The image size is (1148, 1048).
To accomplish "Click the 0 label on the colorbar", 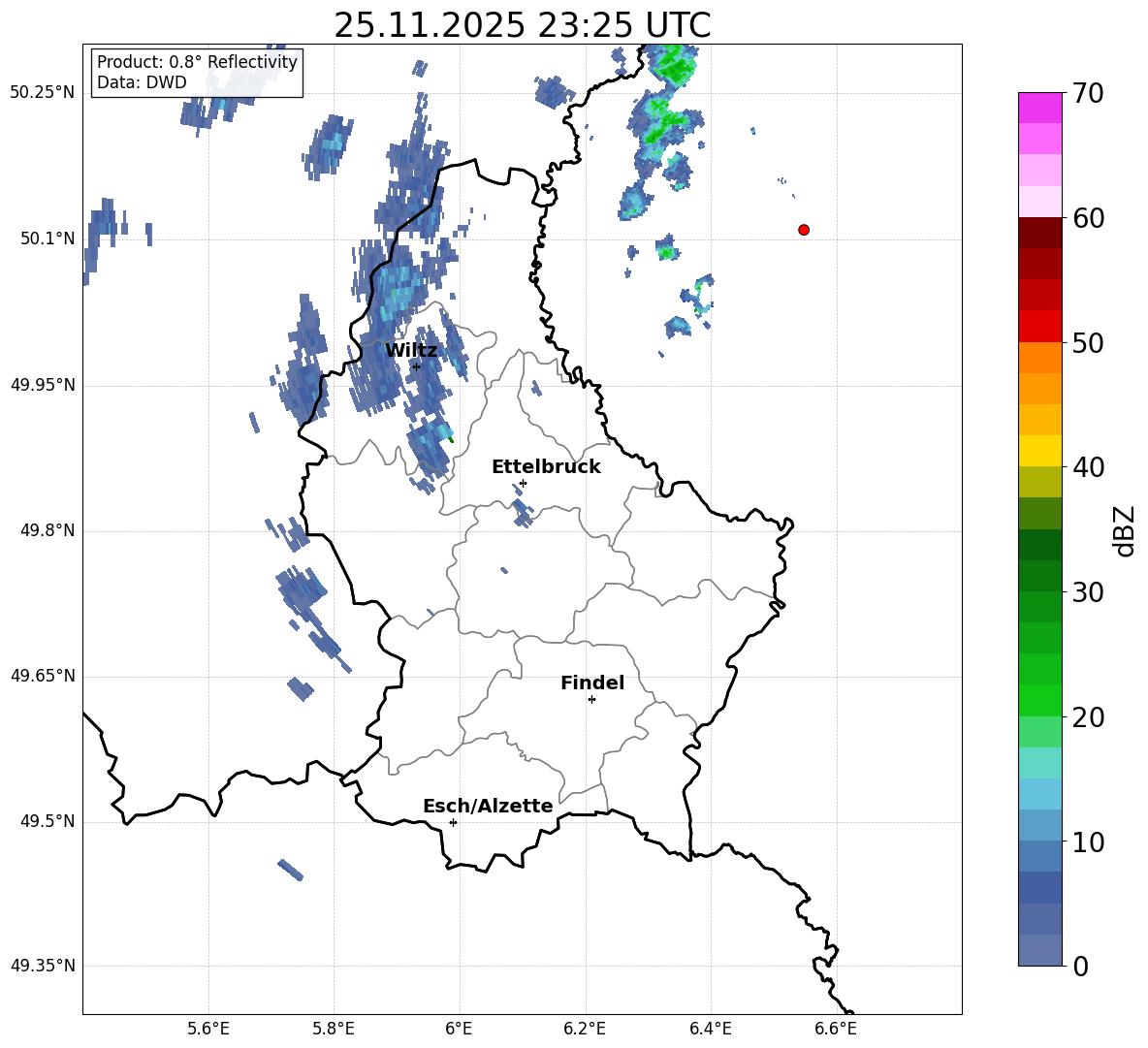I will tap(1081, 966).
